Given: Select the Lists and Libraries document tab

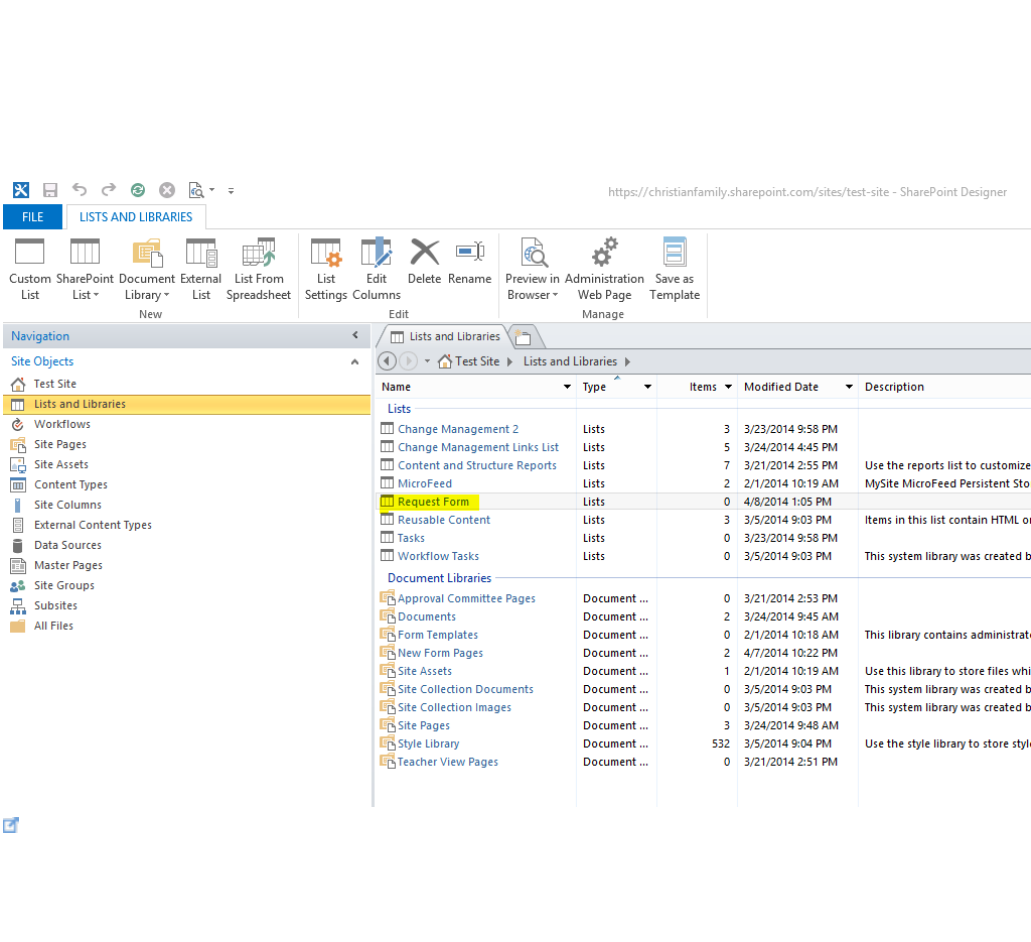Looking at the screenshot, I should [445, 337].
